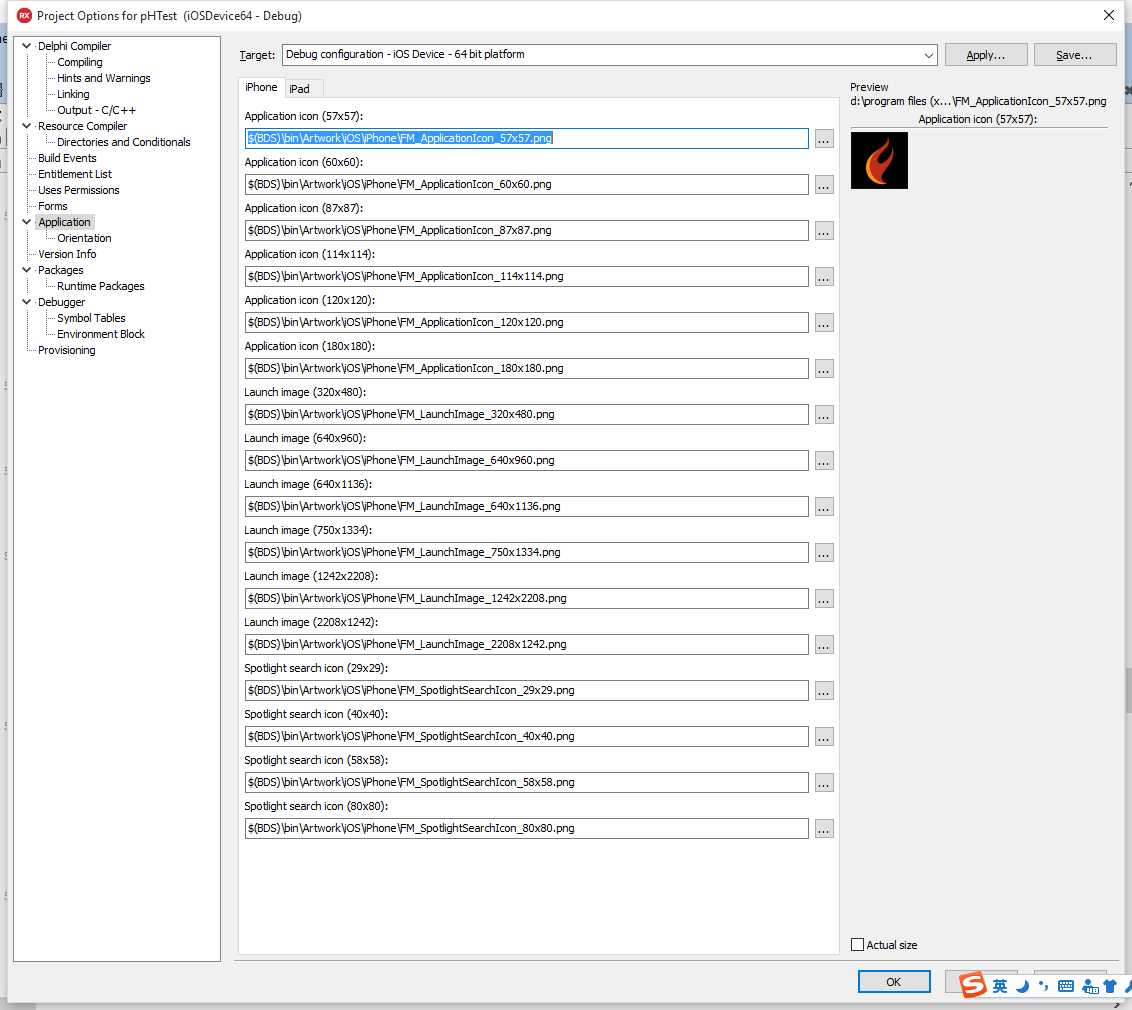Confirm with the OK button
Viewport: 1132px width, 1010px height.
pyautogui.click(x=894, y=982)
